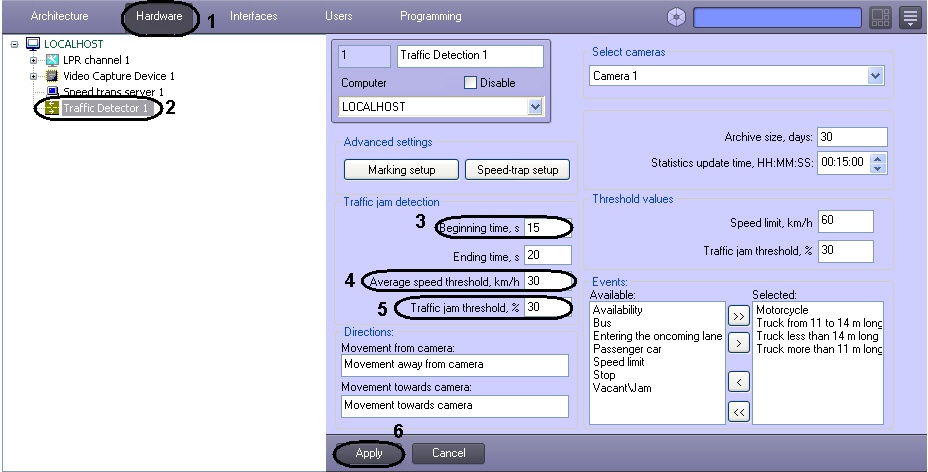Click the Traffic Detector 1 tree icon
928x472 pixels.
tap(53, 108)
